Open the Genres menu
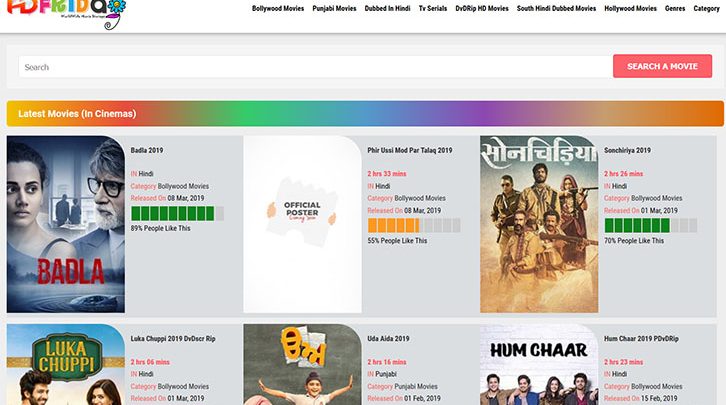 [675, 8]
